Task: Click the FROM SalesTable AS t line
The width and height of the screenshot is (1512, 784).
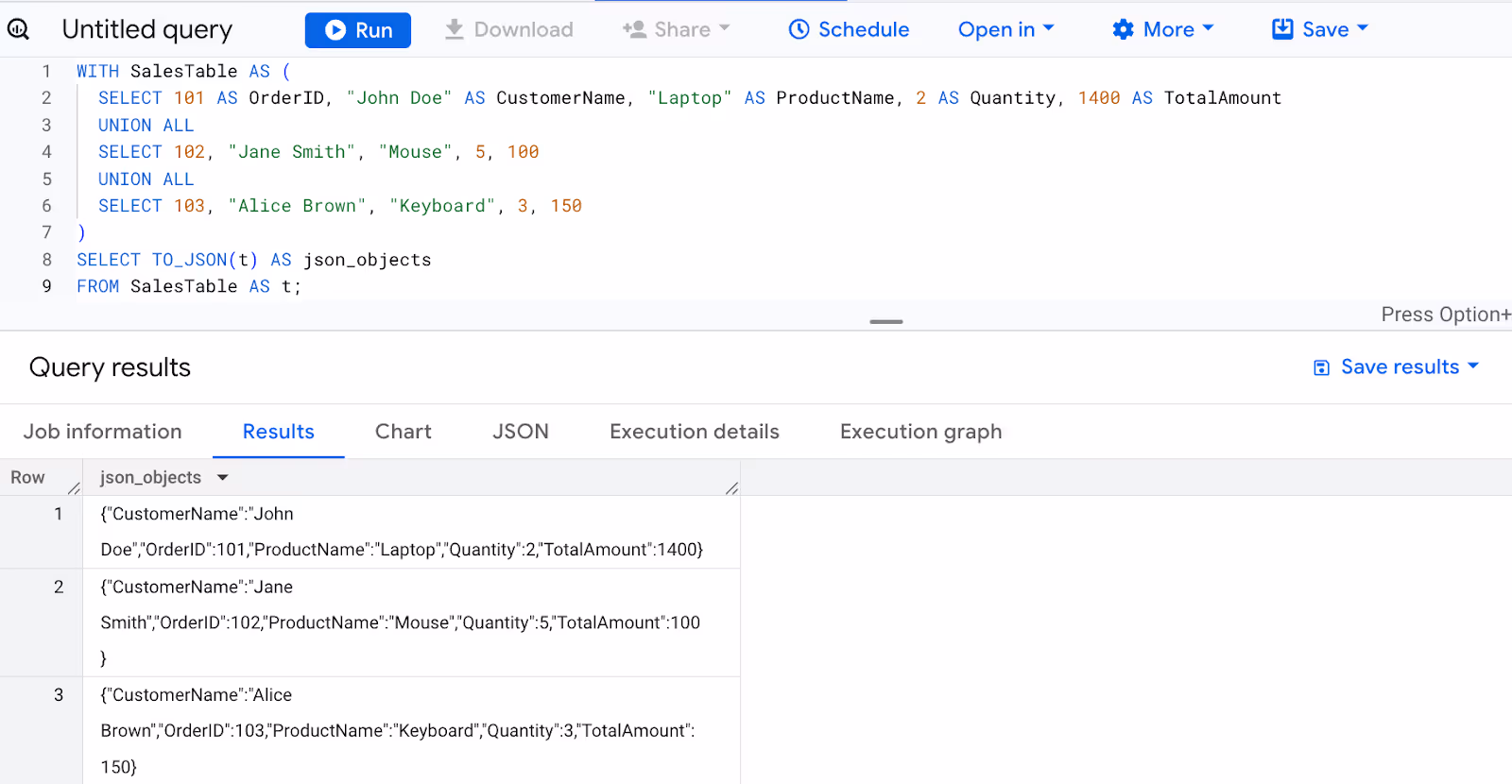Action: click(x=189, y=286)
